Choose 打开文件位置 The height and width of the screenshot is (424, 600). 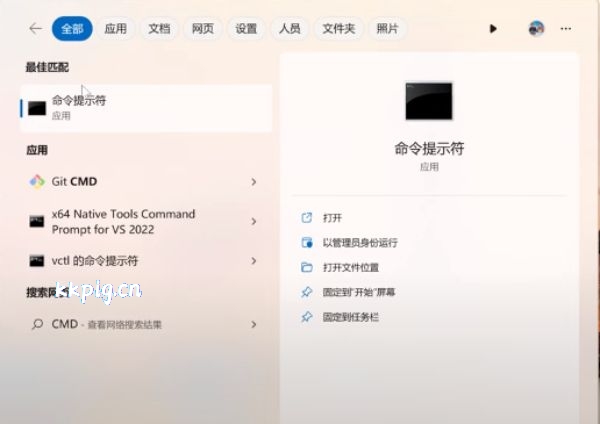tap(351, 267)
